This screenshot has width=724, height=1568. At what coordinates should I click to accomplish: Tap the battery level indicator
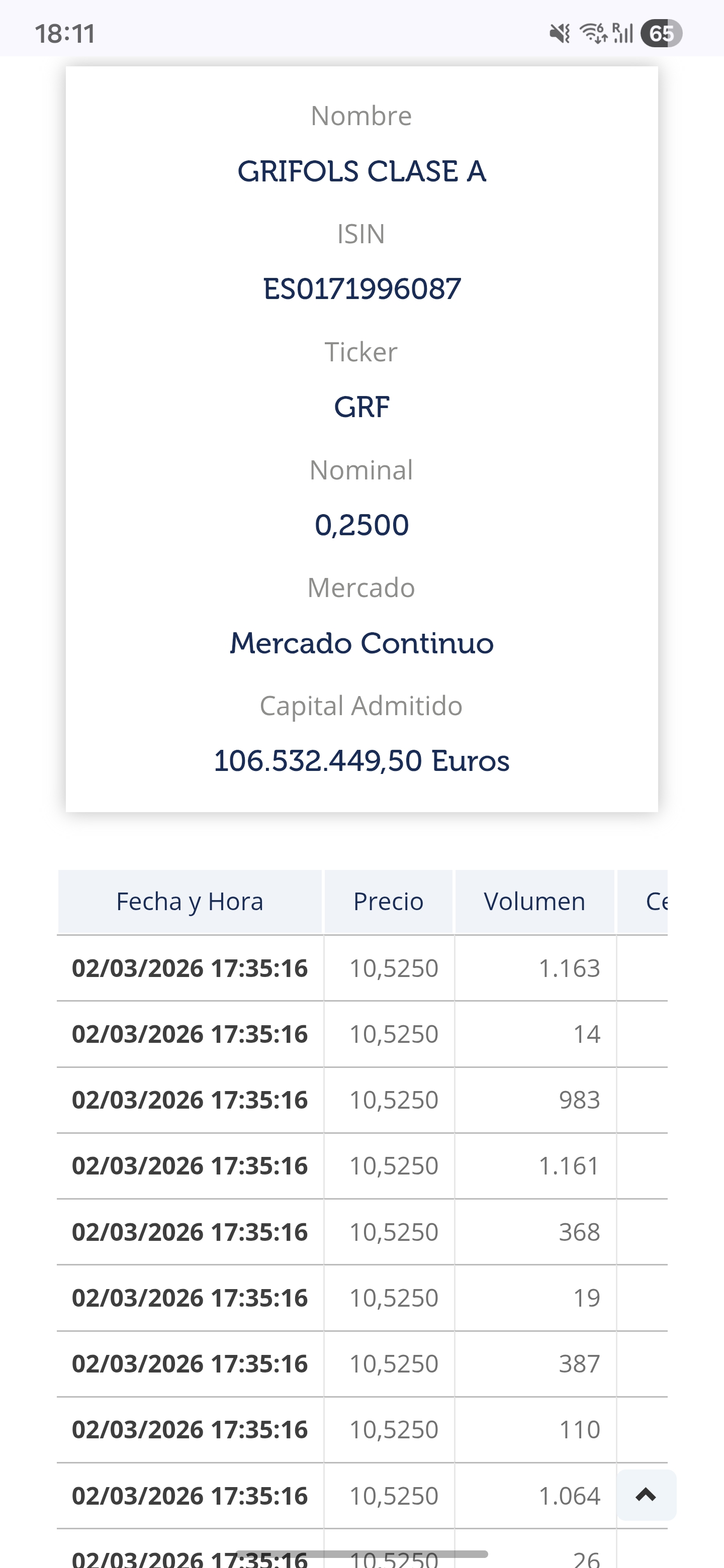661,34
